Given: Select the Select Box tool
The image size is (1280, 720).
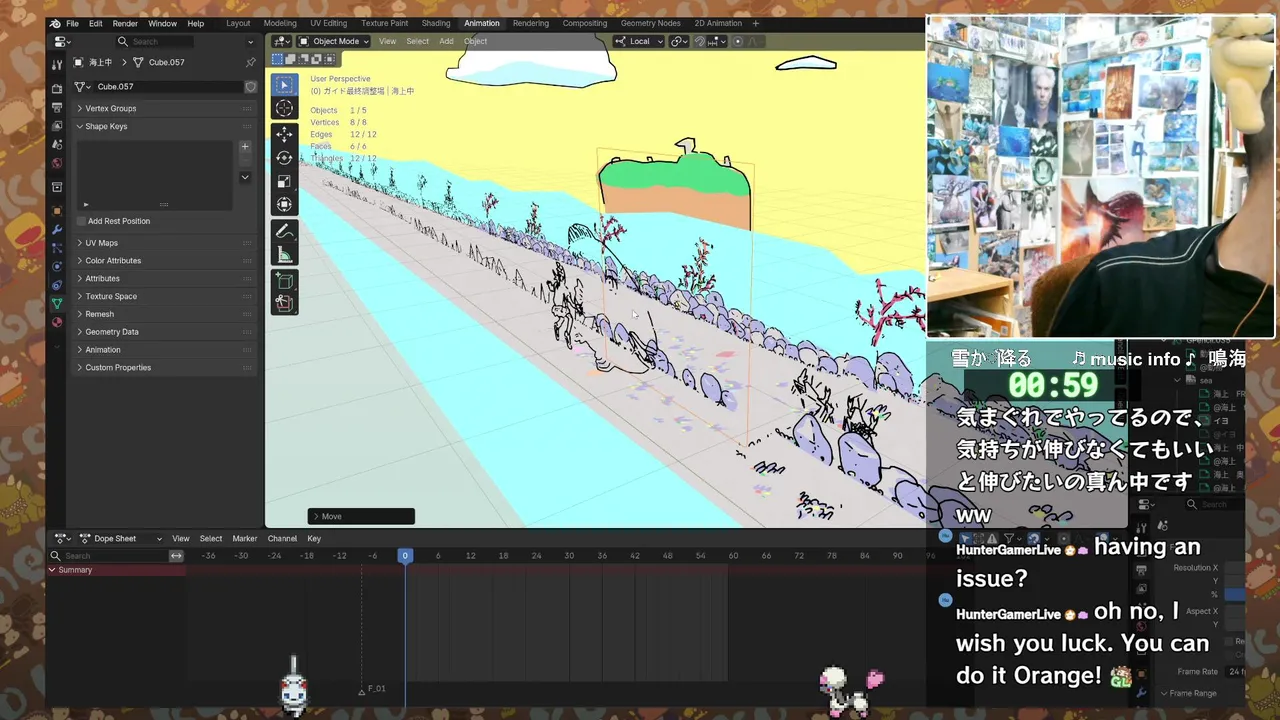Looking at the screenshot, I should click(x=284, y=85).
